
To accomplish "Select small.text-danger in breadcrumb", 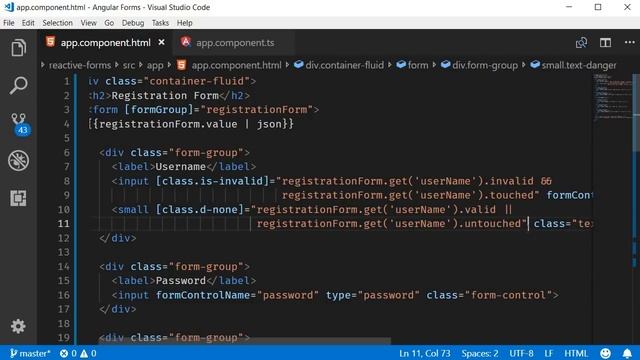I will pos(579,65).
